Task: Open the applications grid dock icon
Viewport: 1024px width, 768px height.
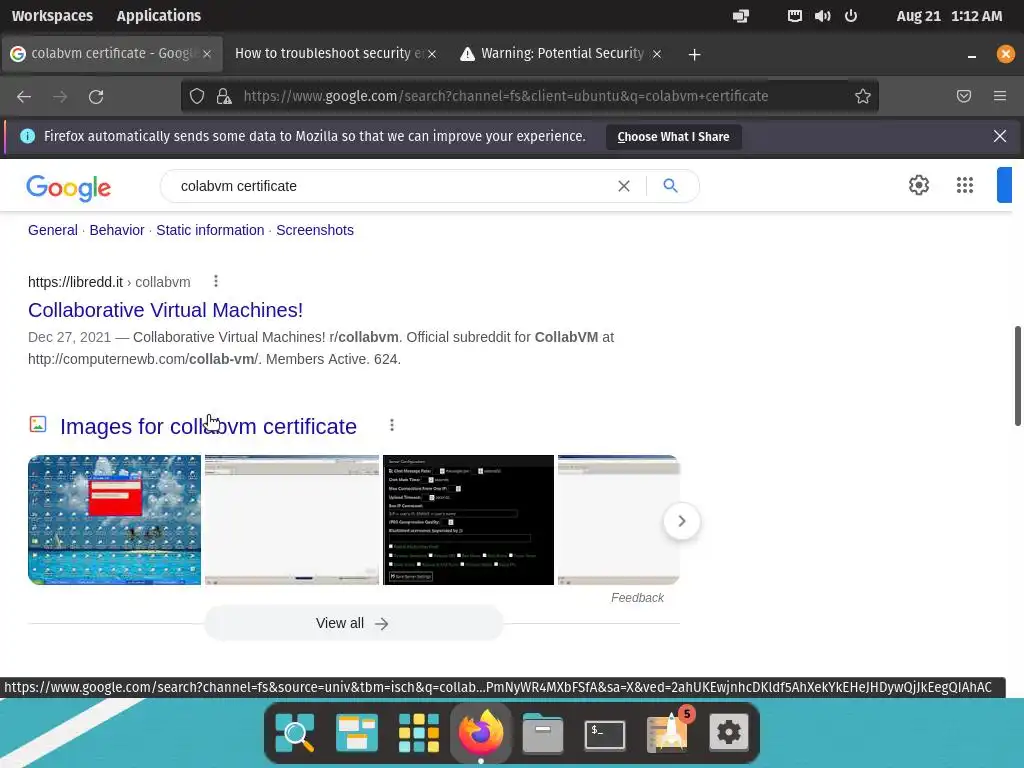Action: click(419, 733)
